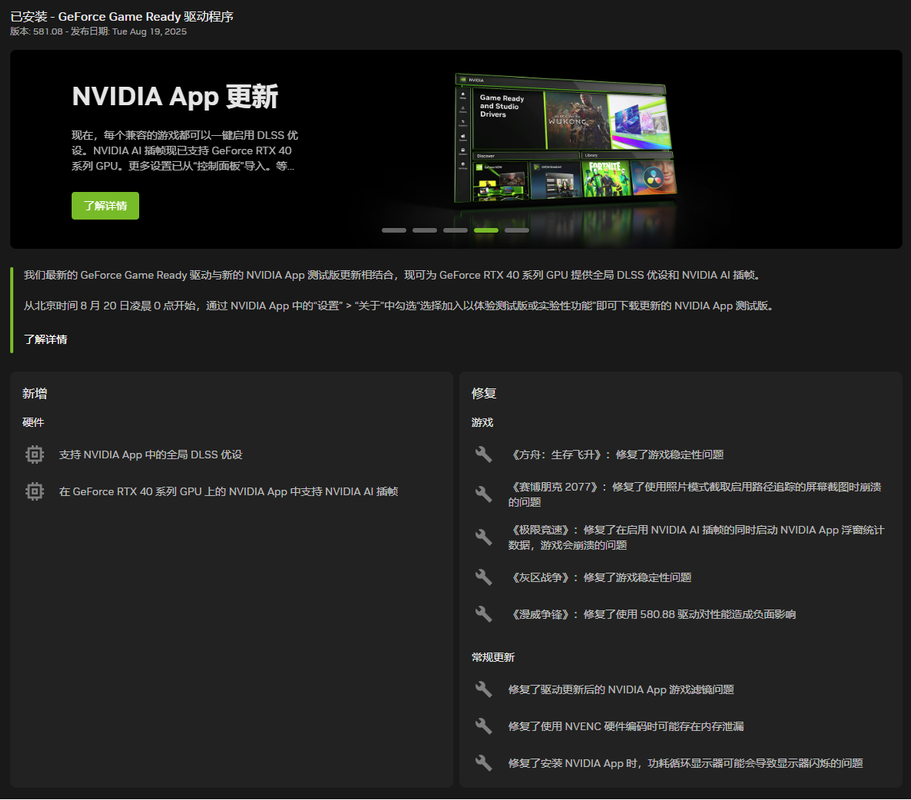Image resolution: width=911 pixels, height=800 pixels.
Task: Open the 了解详情 link under the announcement
Action: coord(45,339)
